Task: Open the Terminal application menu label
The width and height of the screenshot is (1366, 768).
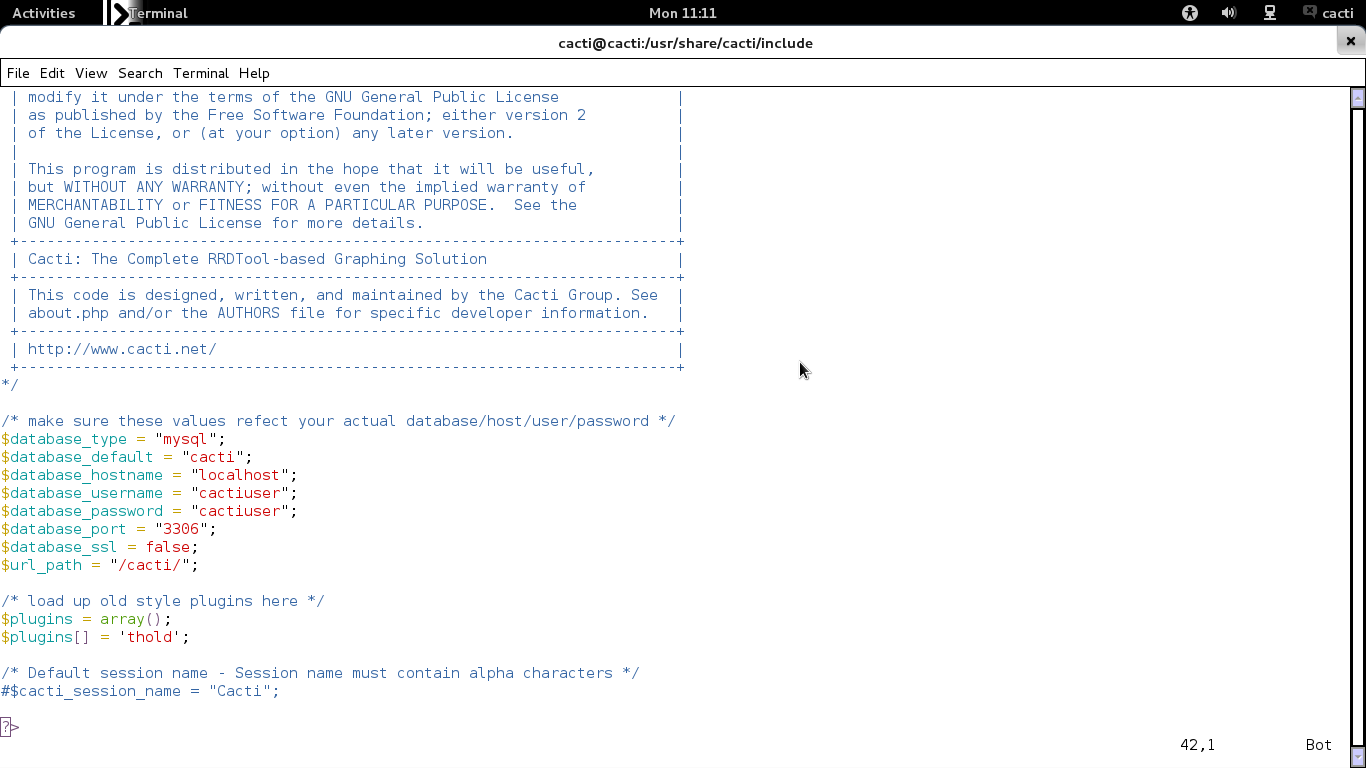Action: coord(159,13)
